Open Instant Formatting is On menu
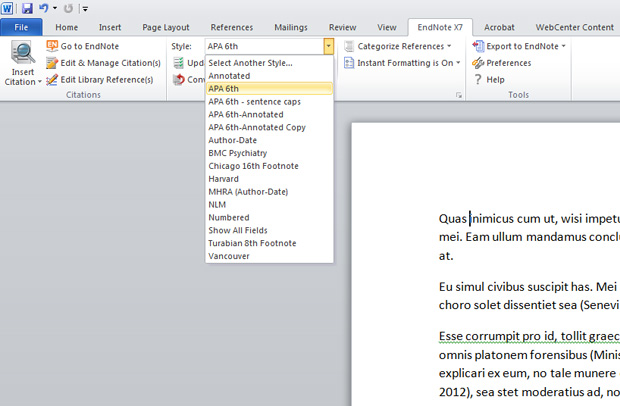 [408, 63]
